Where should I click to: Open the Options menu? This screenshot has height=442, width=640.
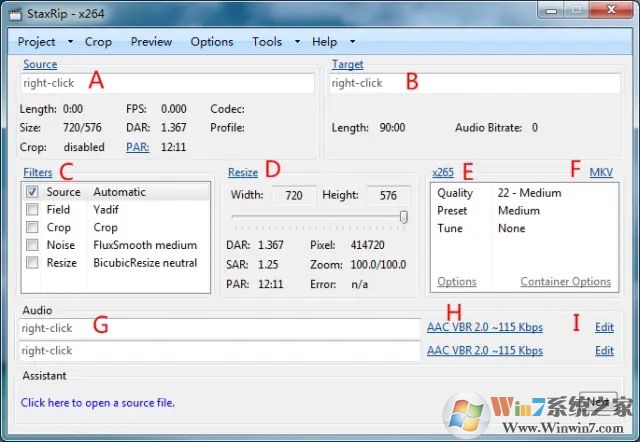[212, 42]
